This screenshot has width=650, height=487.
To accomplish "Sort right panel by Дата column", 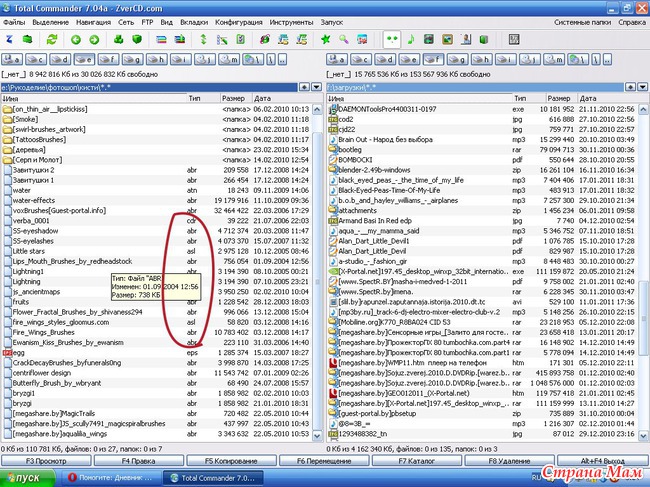I will 607,99.
